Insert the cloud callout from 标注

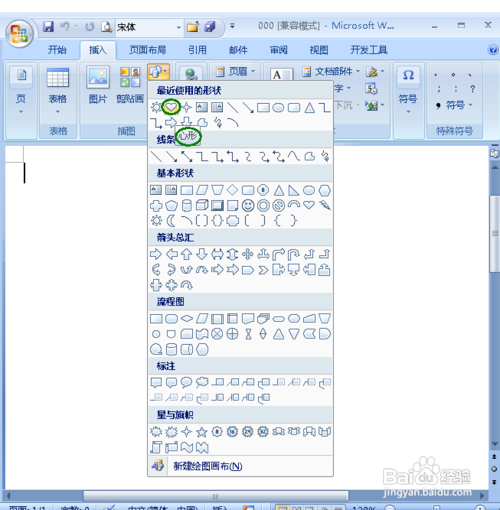coord(202,382)
